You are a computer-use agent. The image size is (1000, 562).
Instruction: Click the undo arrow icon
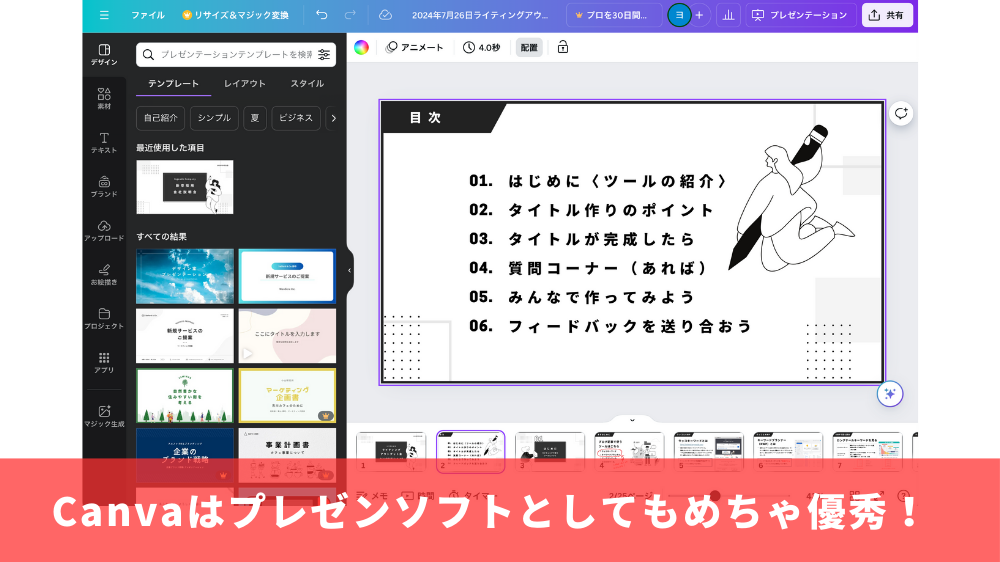(x=321, y=15)
